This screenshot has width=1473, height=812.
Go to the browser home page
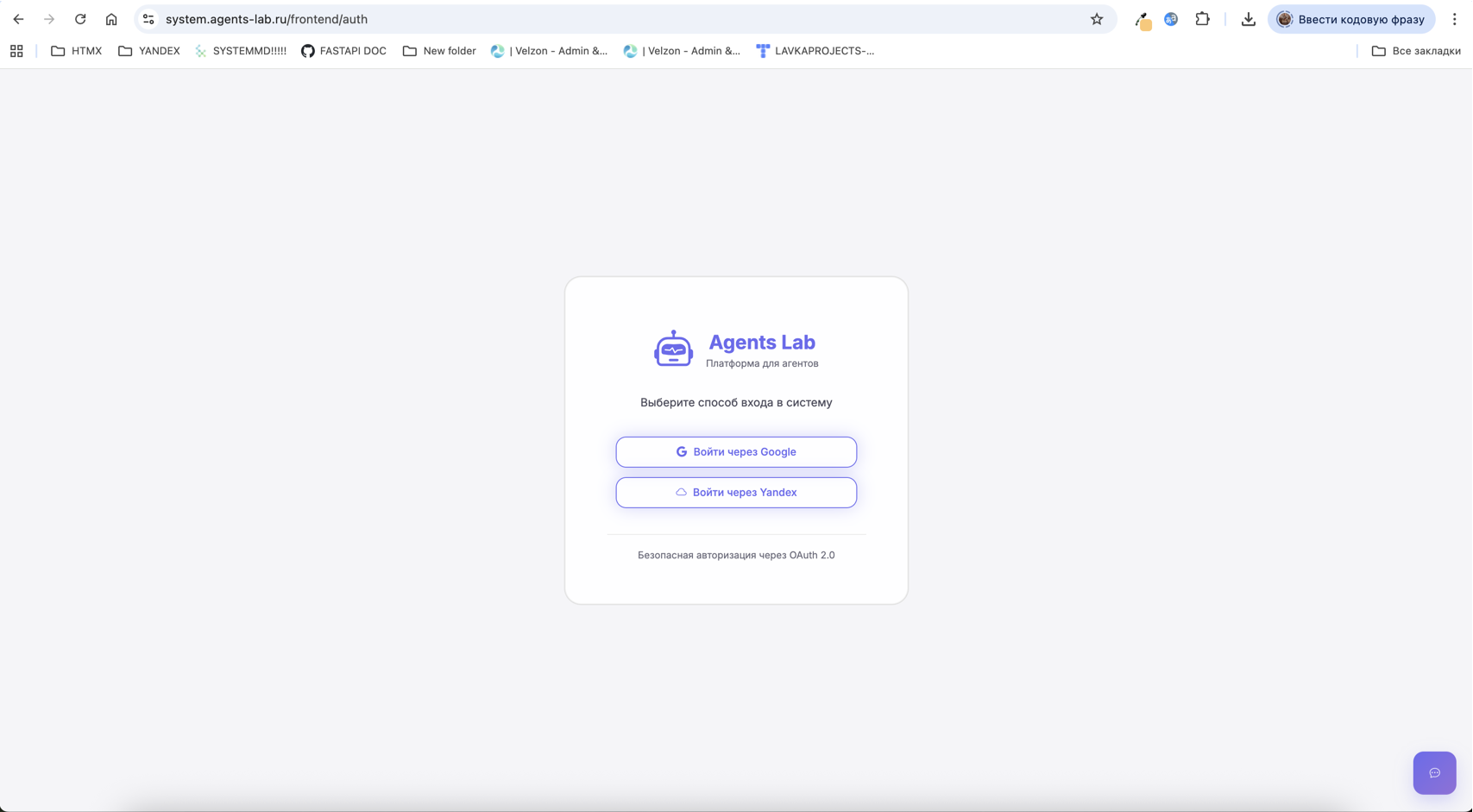tap(111, 19)
